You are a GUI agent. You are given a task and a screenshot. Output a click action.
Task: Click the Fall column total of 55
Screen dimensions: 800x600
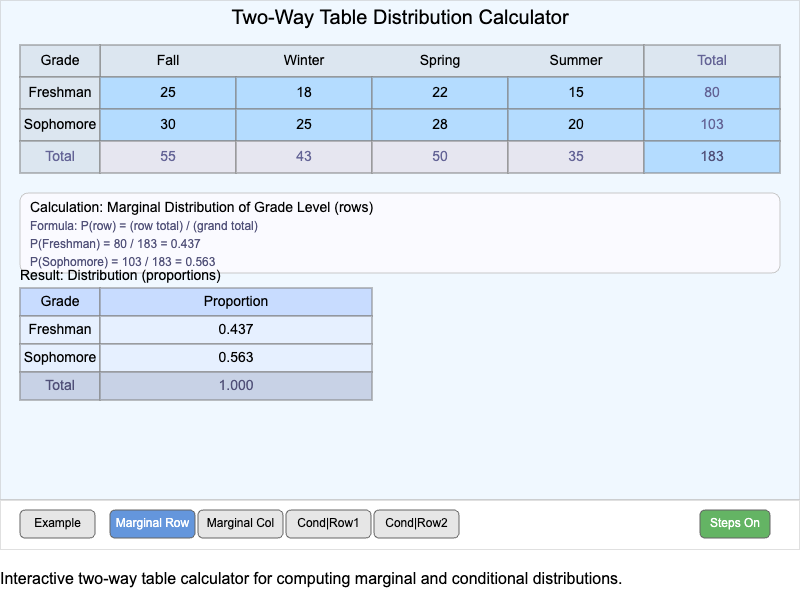[x=167, y=156]
